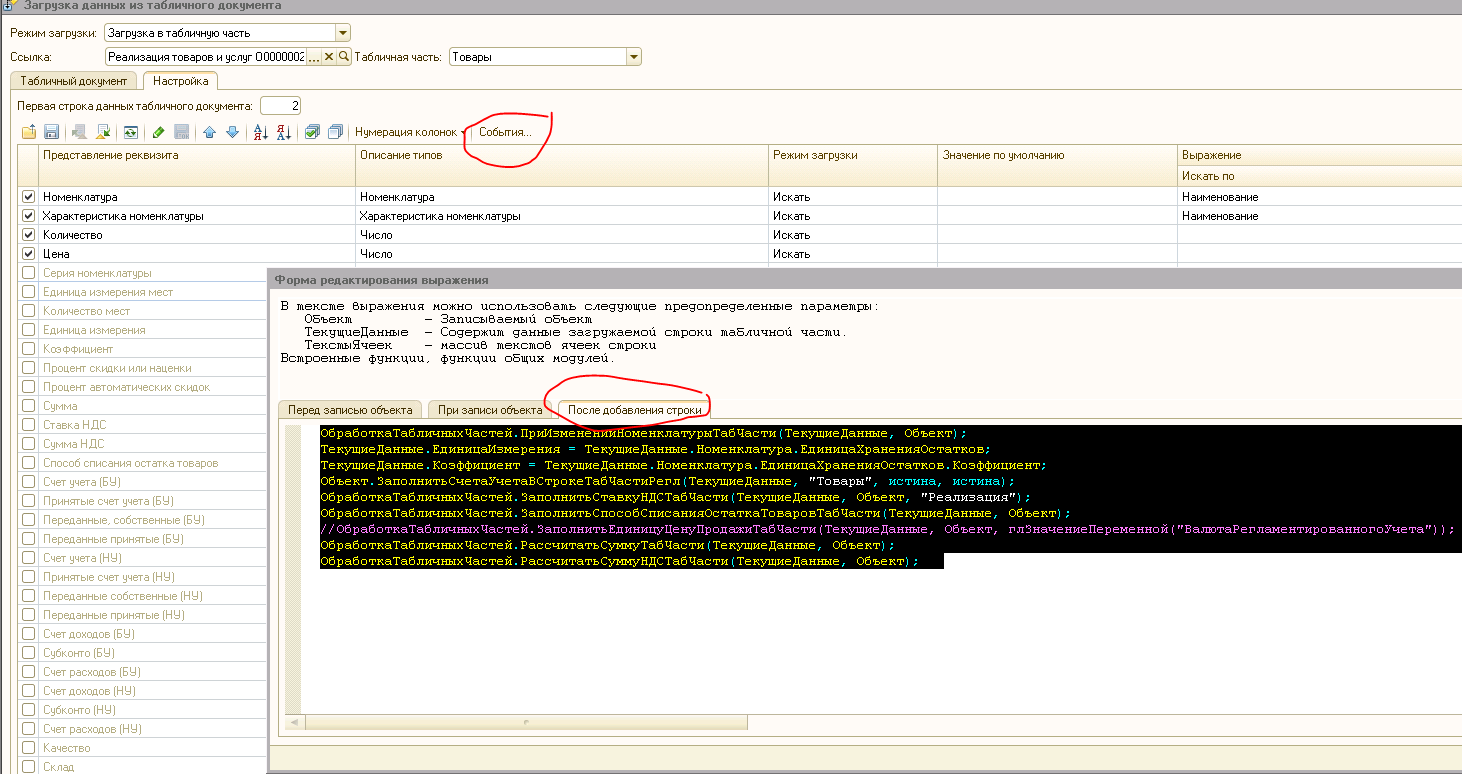Enable the Серия номенклатуры checkbox
The height and width of the screenshot is (774, 1462).
[x=28, y=273]
